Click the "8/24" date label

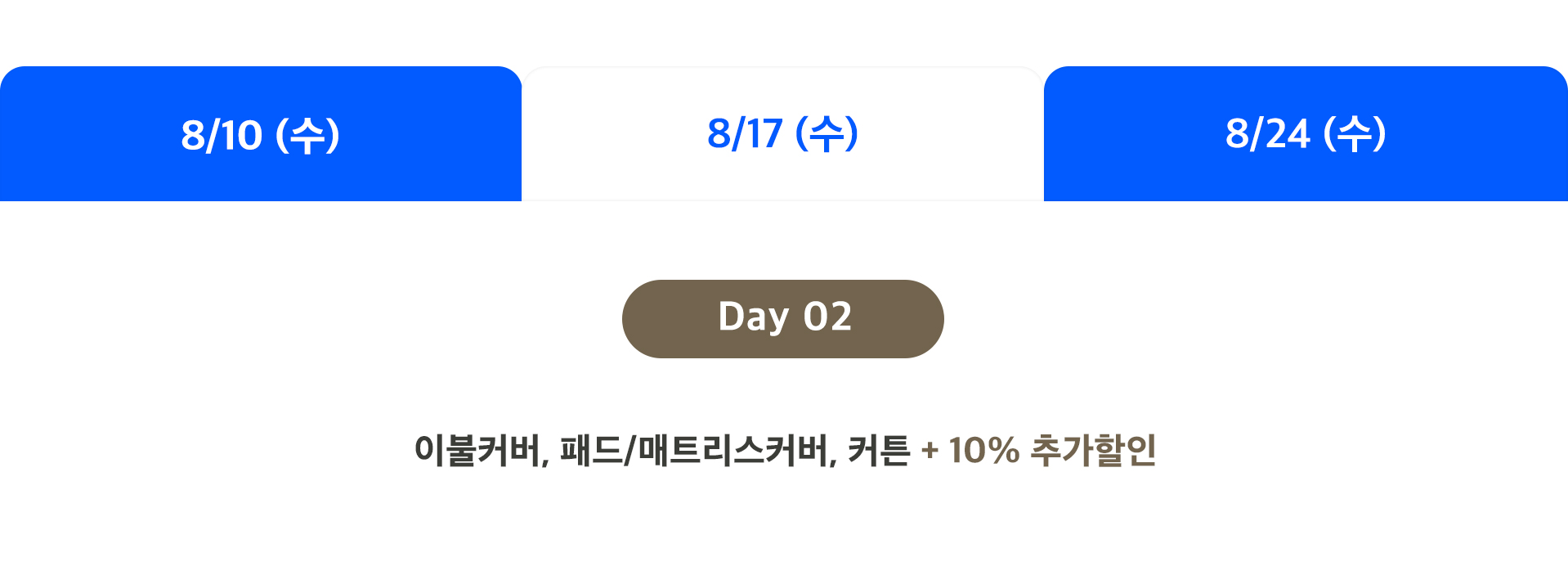[x=1267, y=134]
